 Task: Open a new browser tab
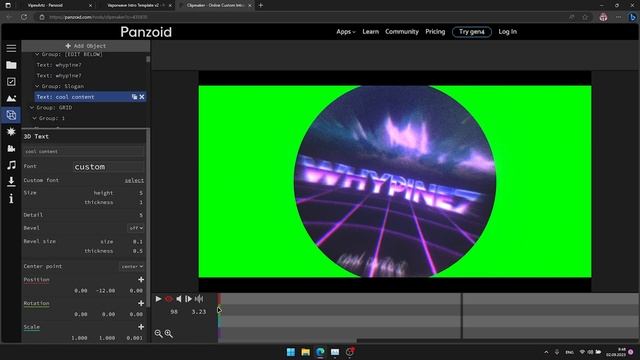point(260,5)
